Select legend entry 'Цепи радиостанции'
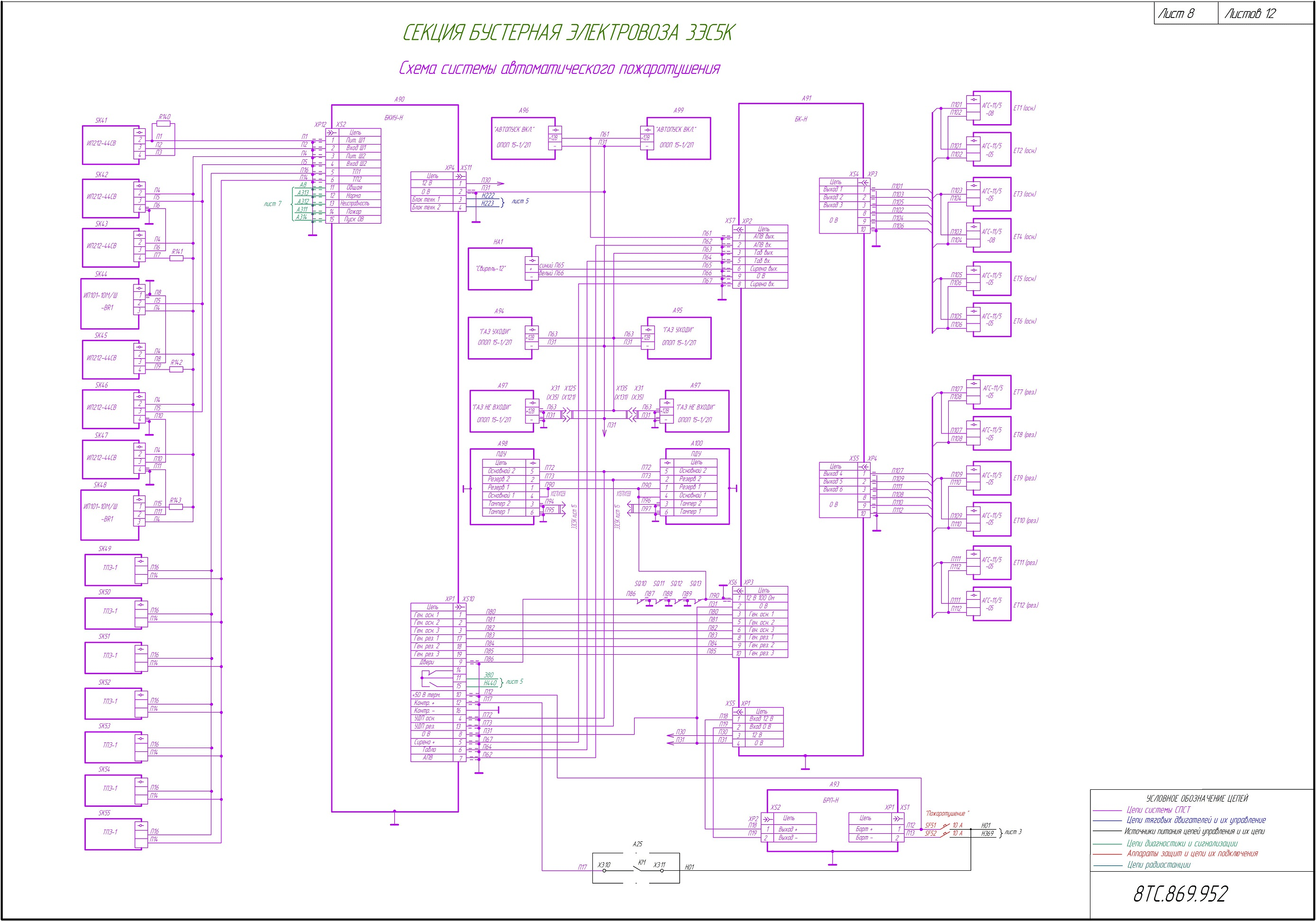Viewport: 1316px width, 921px height. click(1158, 865)
